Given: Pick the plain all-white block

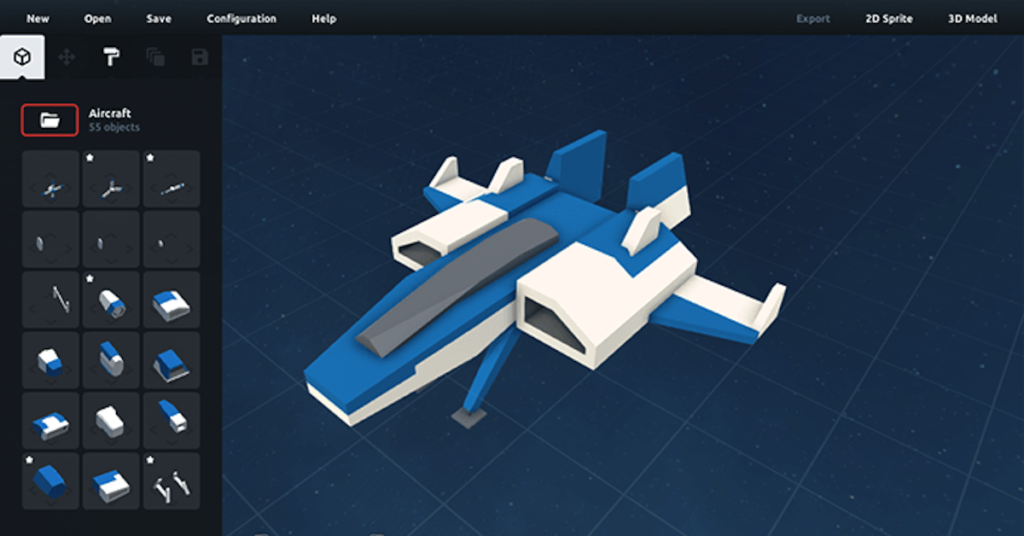Looking at the screenshot, I should 111,420.
